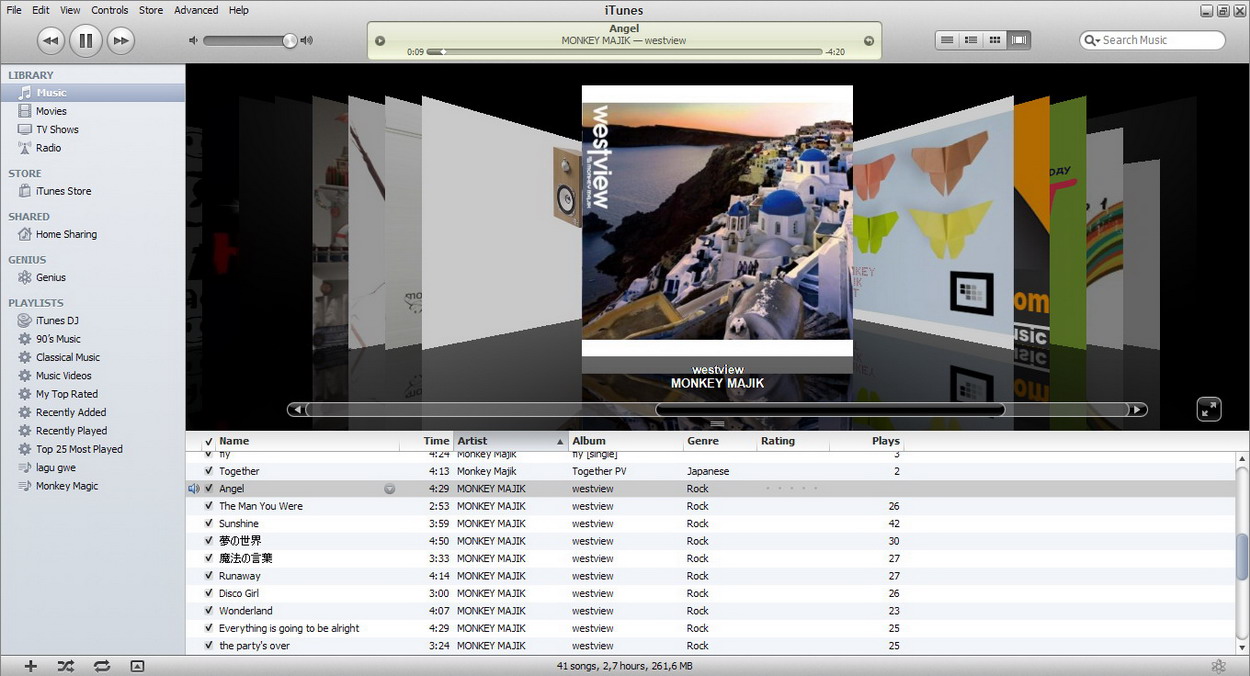1250x676 pixels.
Task: Switch to grid view
Action: click(x=994, y=40)
